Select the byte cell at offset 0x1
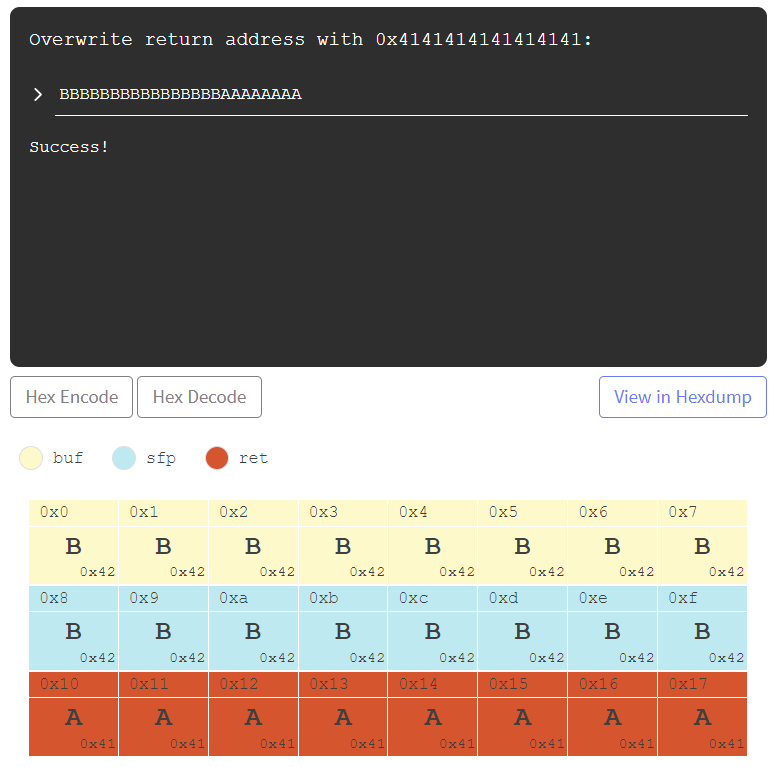The height and width of the screenshot is (767, 776). (x=163, y=542)
